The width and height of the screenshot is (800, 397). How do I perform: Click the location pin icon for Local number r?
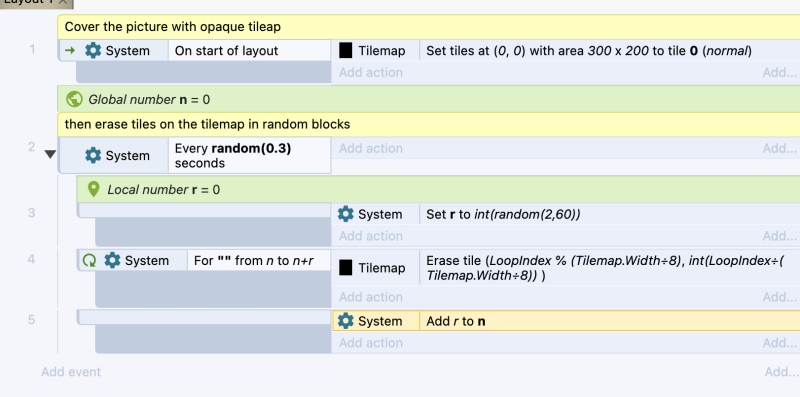click(93, 189)
